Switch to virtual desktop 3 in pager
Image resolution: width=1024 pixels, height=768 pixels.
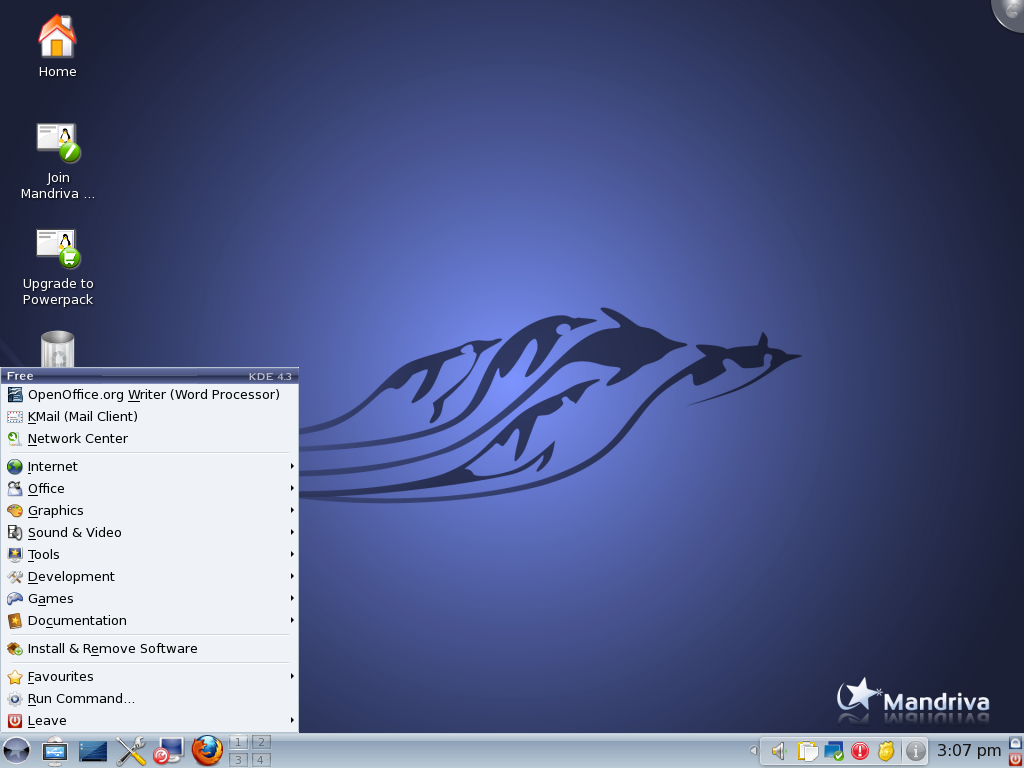pos(238,760)
